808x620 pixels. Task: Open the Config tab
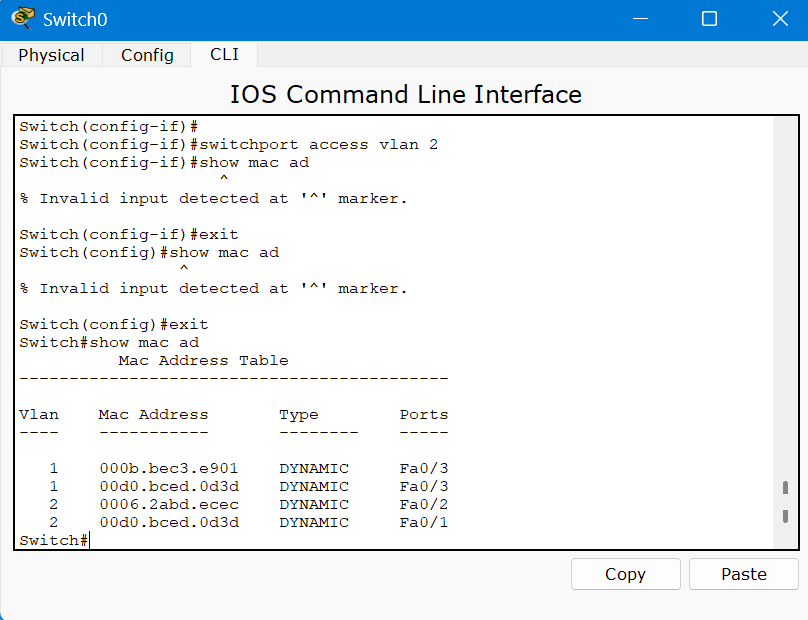(x=147, y=55)
